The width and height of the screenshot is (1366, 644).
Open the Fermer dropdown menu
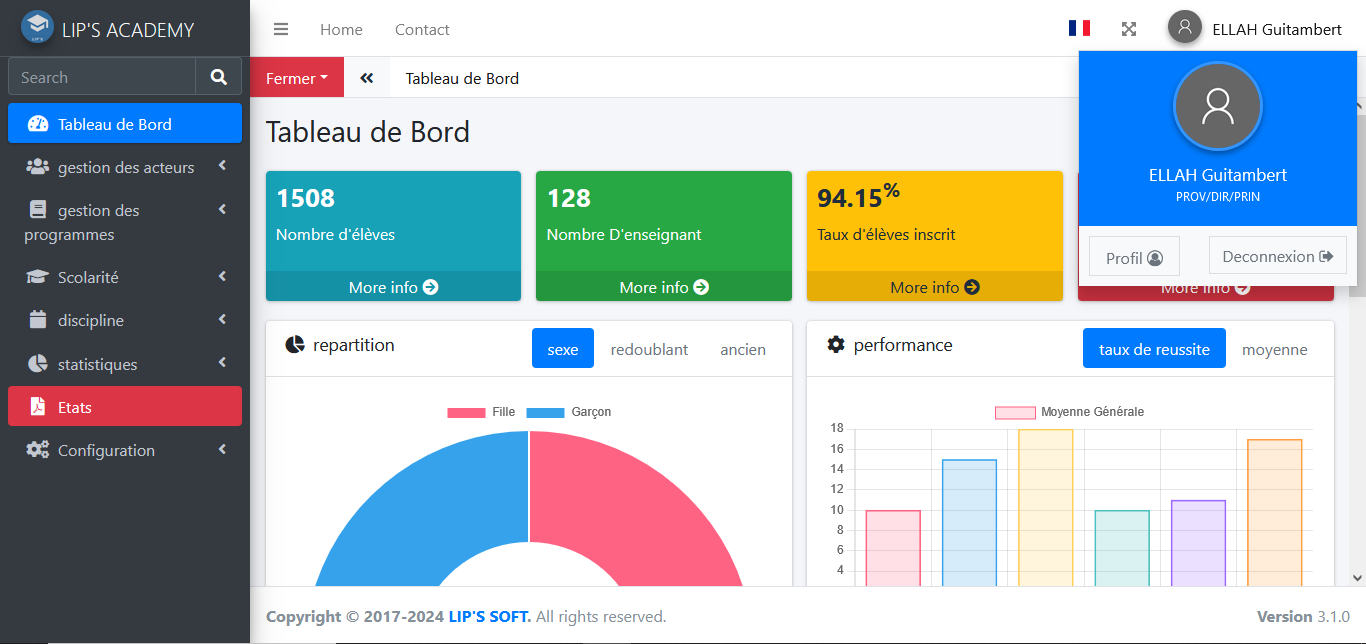coord(297,78)
